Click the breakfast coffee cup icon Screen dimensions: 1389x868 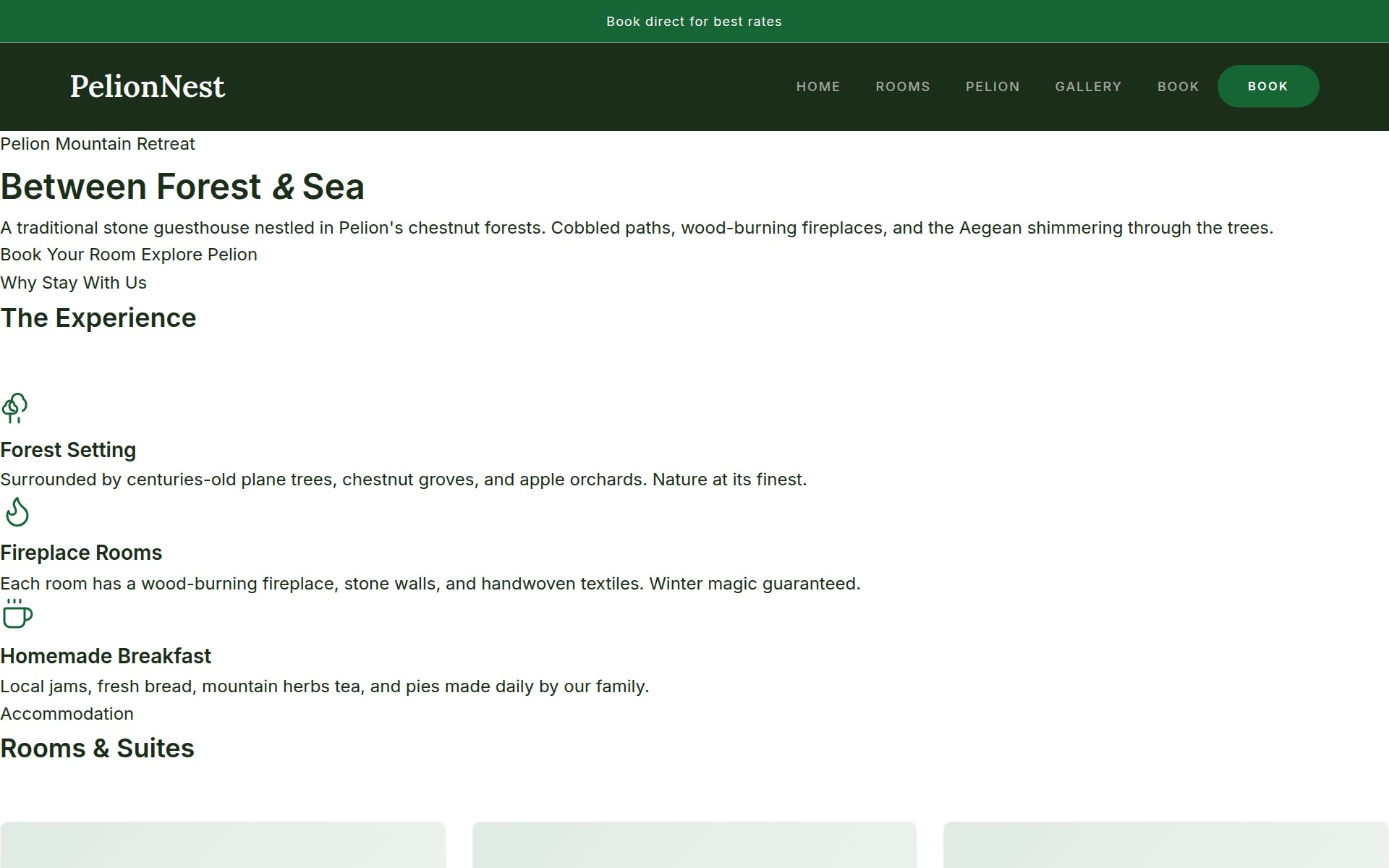click(17, 614)
